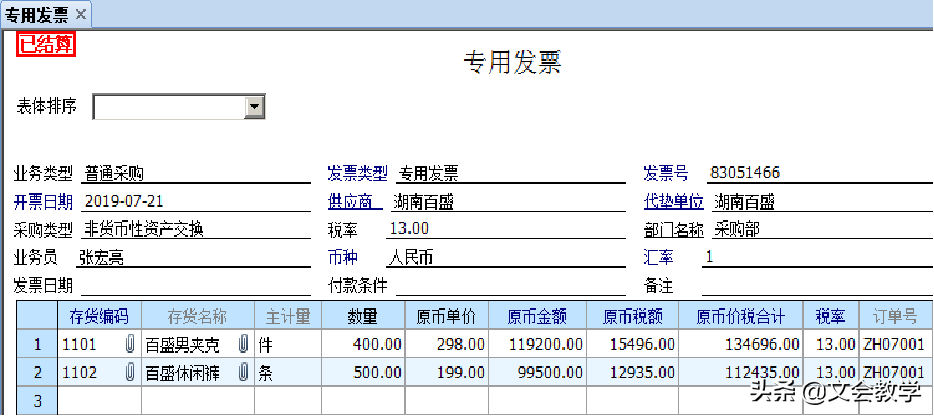Screen dimensions: 934x416
Task: Click unit price cell 298.00
Action: 447,344
